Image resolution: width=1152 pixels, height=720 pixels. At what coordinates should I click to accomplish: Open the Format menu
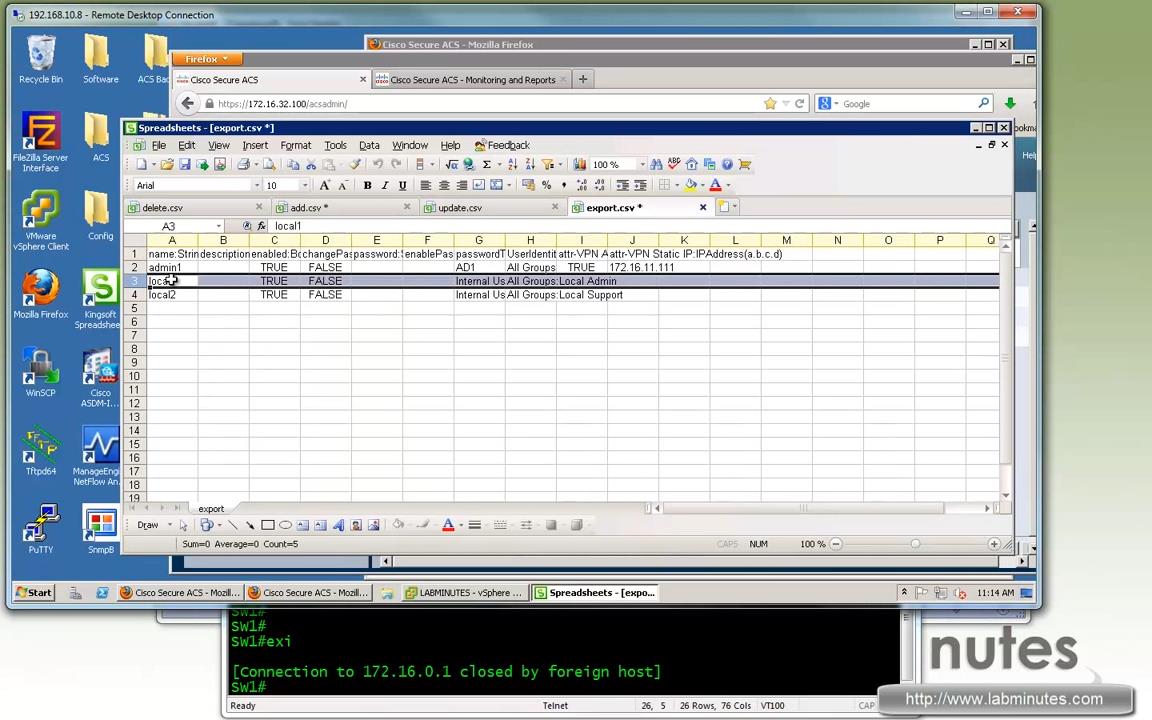tap(295, 145)
